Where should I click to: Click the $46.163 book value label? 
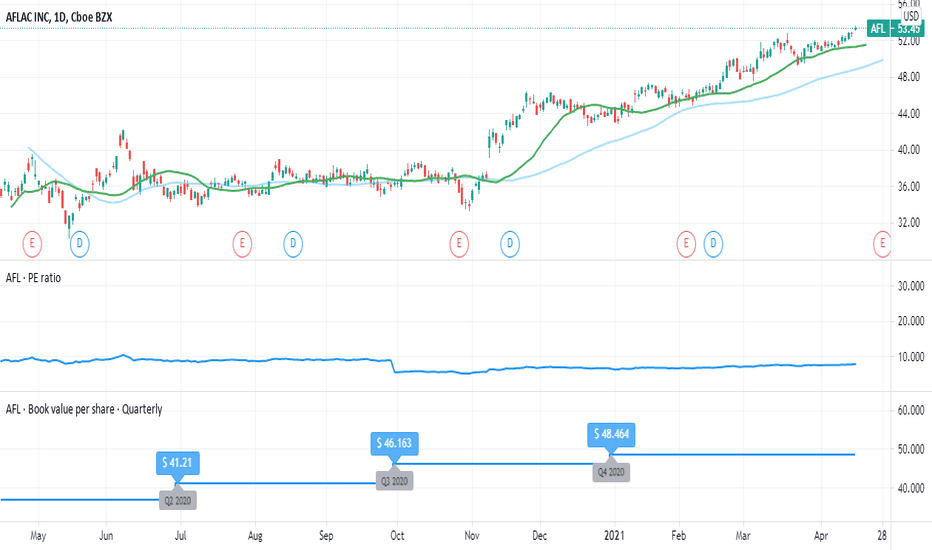click(x=394, y=443)
